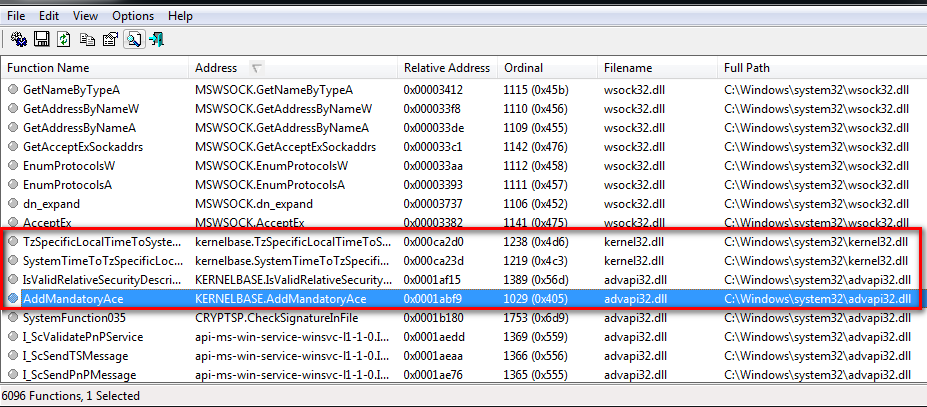Open the Options menu
Screen dimensions: 927x407
pos(133,16)
